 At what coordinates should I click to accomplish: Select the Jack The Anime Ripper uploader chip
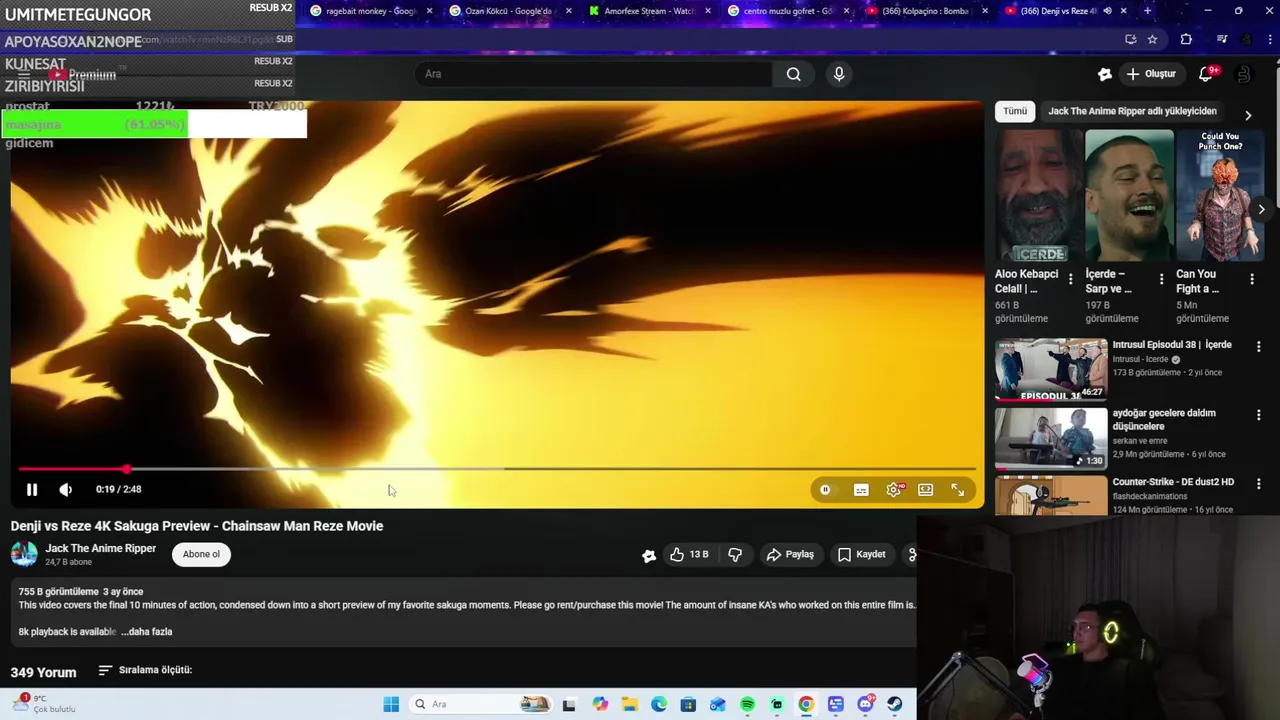1132,111
